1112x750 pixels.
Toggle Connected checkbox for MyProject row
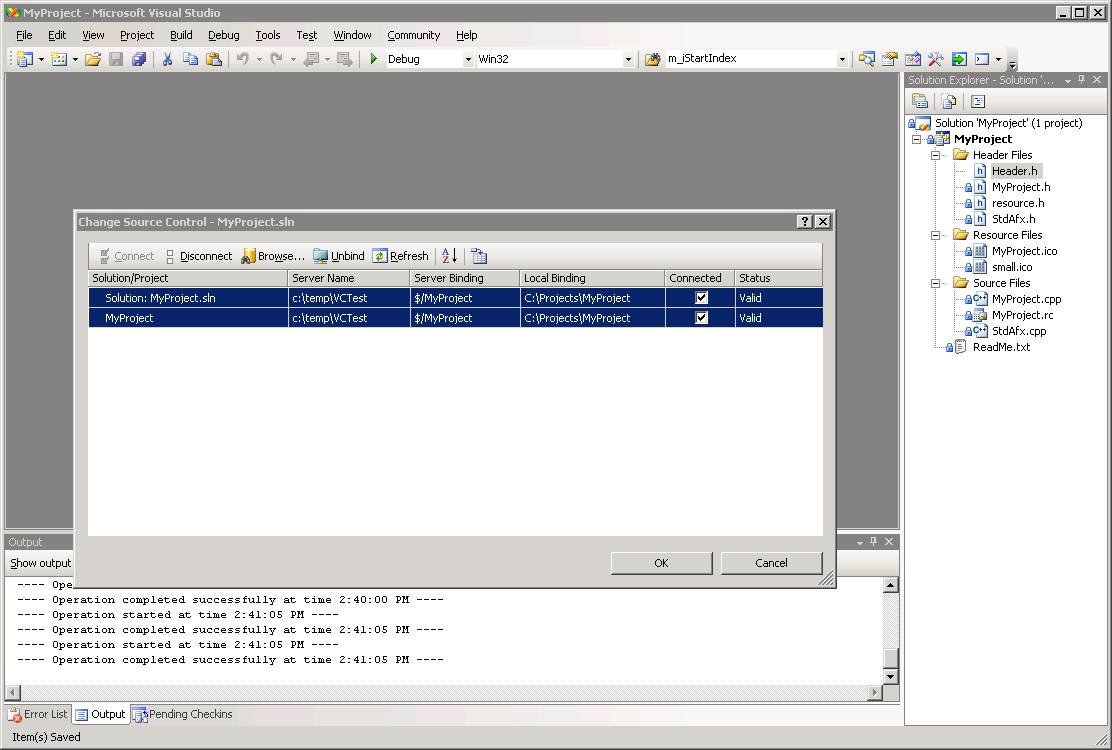tap(701, 318)
